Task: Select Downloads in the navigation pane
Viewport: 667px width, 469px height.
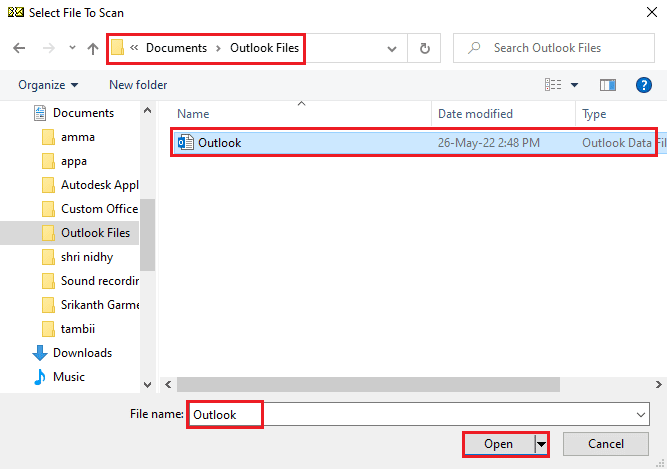Action: click(82, 353)
